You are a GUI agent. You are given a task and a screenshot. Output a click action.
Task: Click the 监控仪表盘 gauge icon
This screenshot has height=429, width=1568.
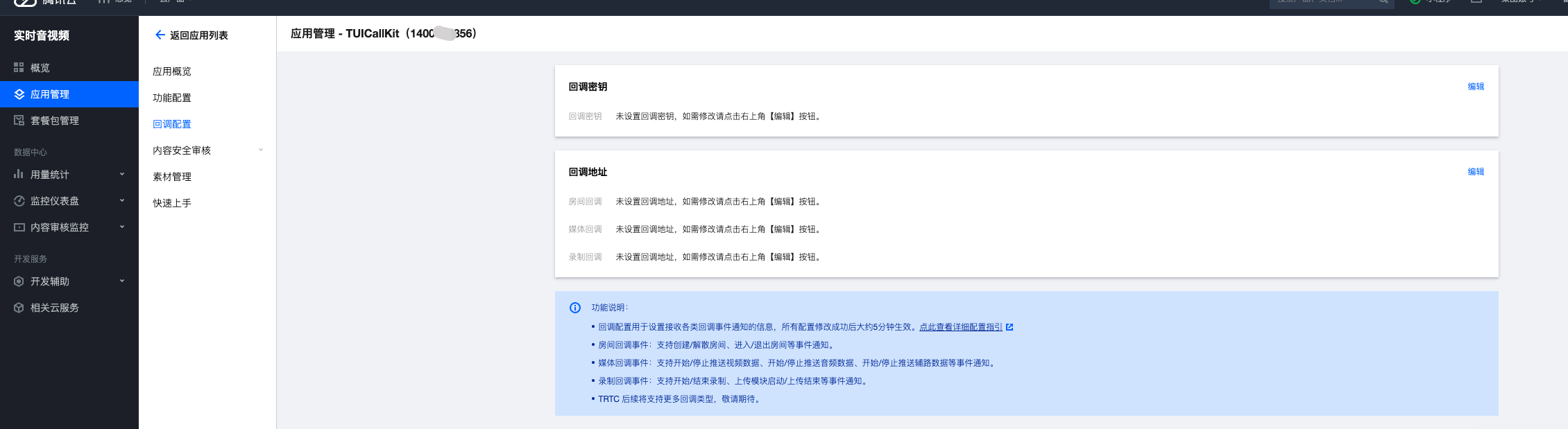click(19, 201)
